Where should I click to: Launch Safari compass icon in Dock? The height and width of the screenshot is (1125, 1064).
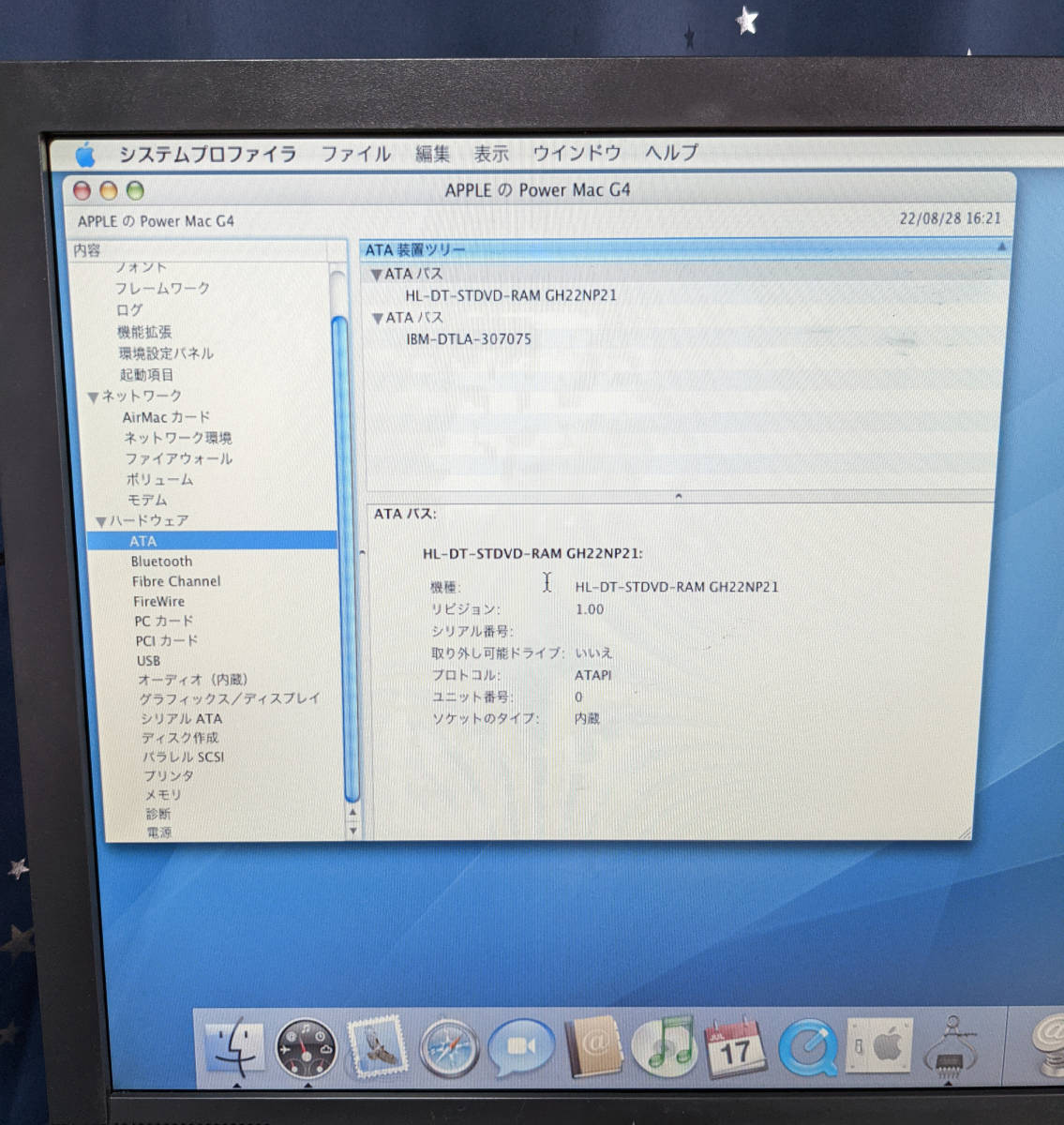[x=449, y=1049]
